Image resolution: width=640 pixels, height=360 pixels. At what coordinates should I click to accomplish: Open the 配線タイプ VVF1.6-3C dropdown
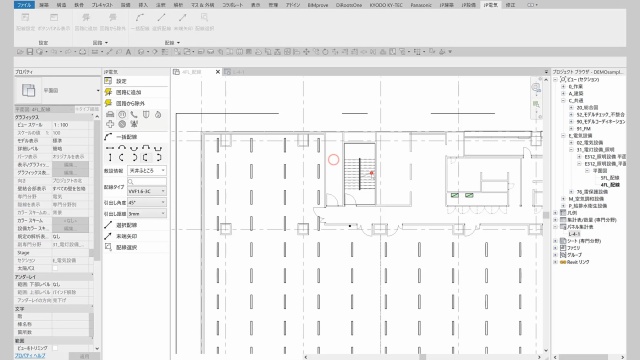(147, 191)
